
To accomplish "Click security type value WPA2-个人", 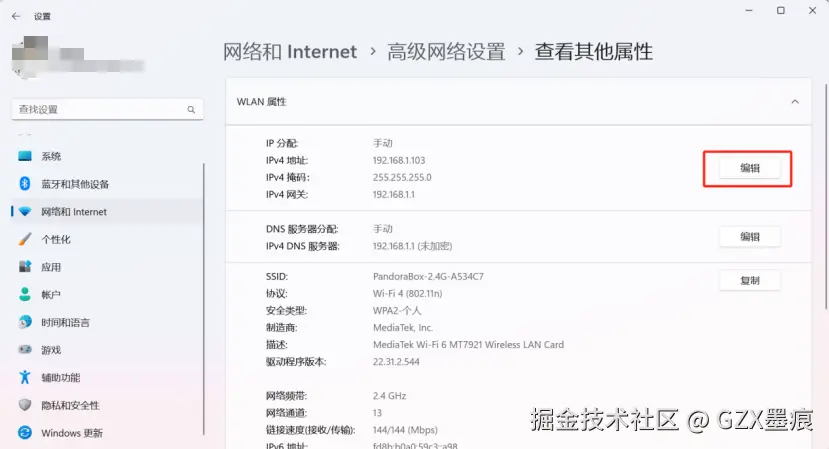I will click(397, 310).
